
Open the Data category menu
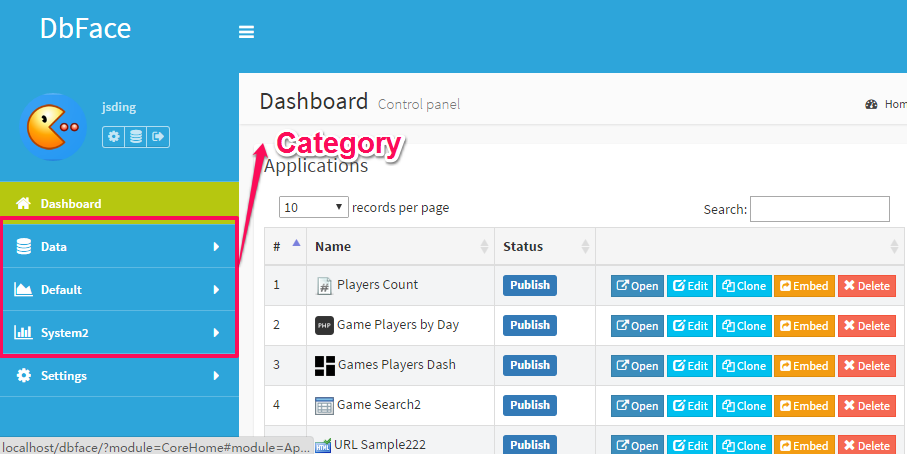119,246
